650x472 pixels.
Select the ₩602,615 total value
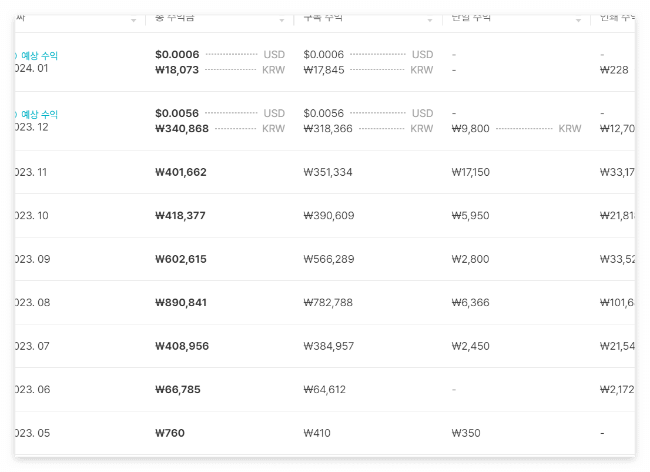click(181, 259)
